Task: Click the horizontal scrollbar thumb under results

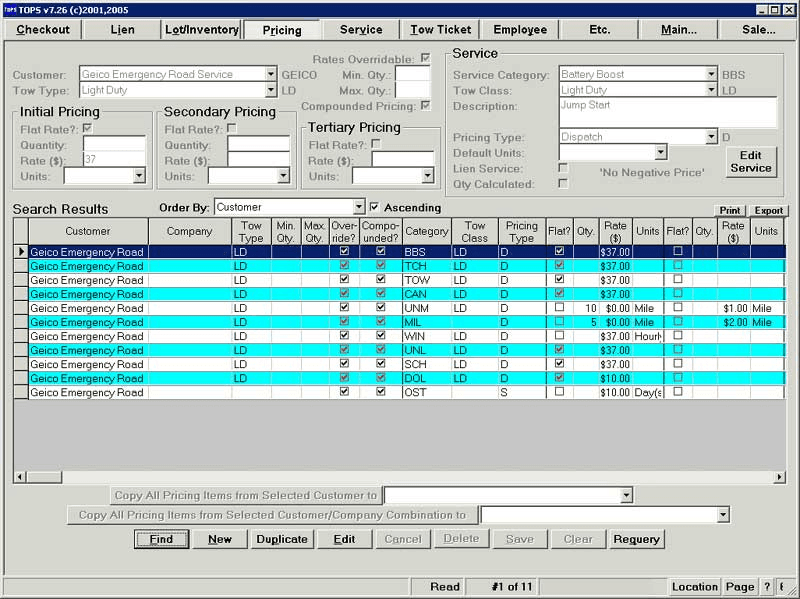Action: (x=44, y=478)
